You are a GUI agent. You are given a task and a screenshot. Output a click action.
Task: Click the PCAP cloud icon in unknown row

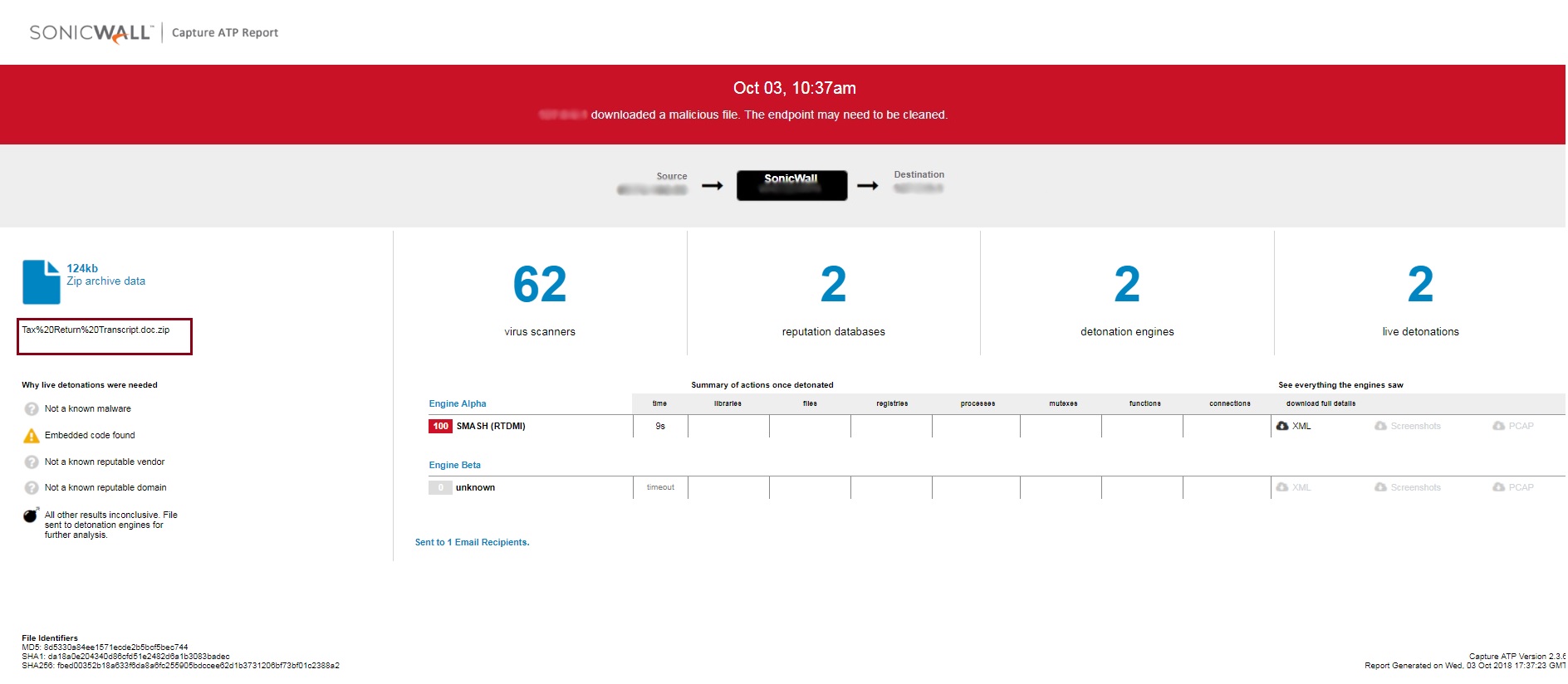tap(1498, 487)
